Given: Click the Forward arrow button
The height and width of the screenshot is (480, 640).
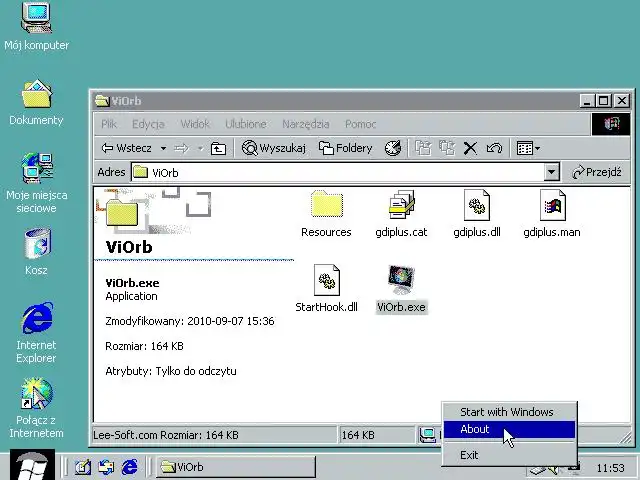Looking at the screenshot, I should point(182,148).
